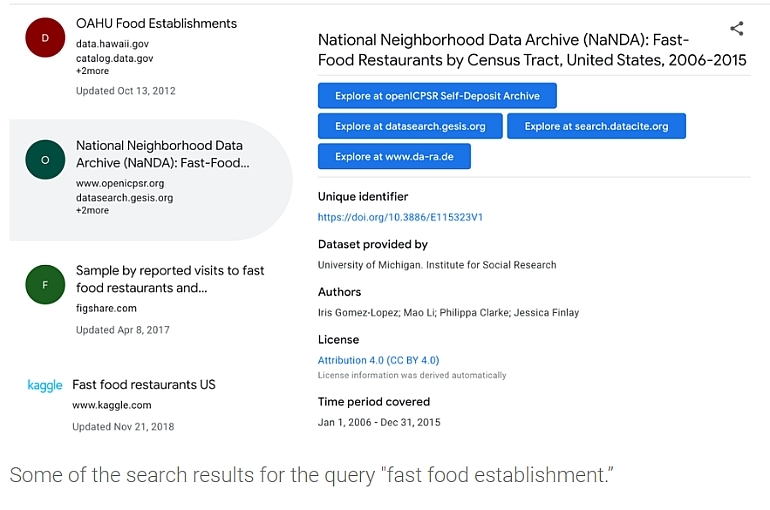Click the www.kaggle.com source text
The height and width of the screenshot is (510, 770).
click(x=112, y=405)
